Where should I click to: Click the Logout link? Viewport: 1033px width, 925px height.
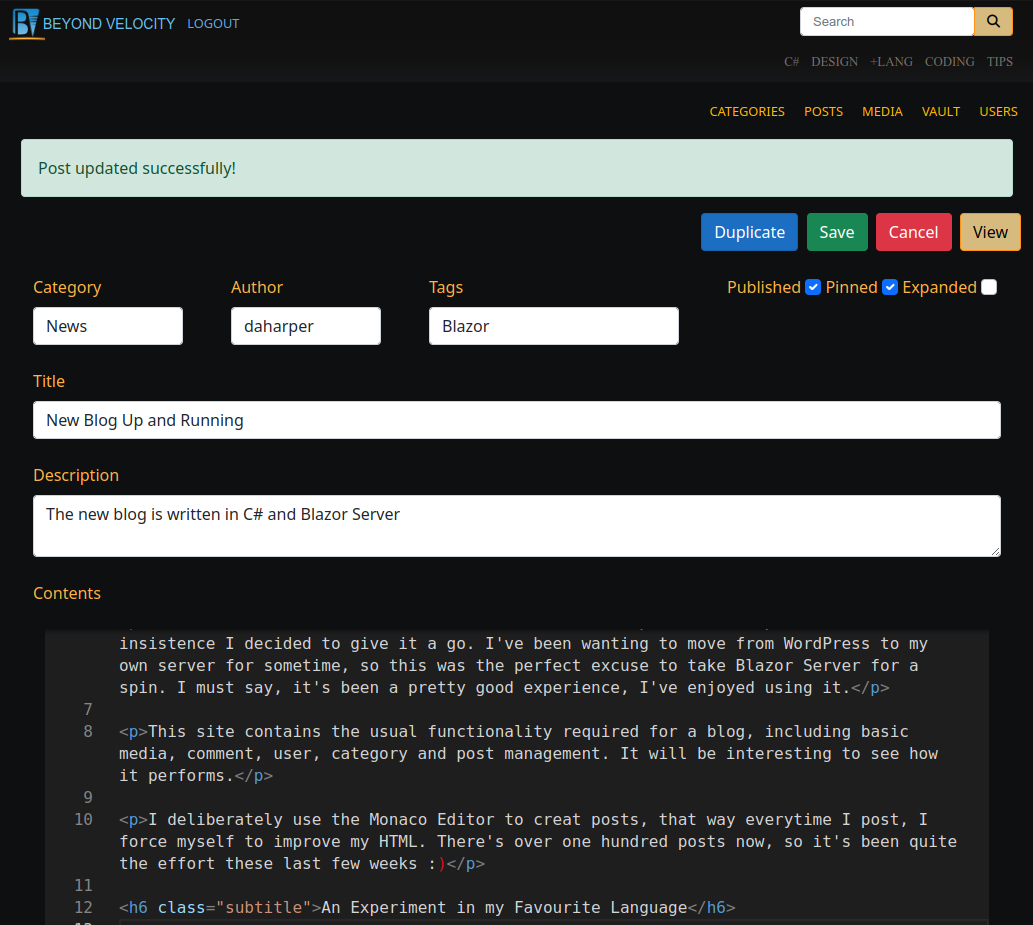tap(213, 24)
